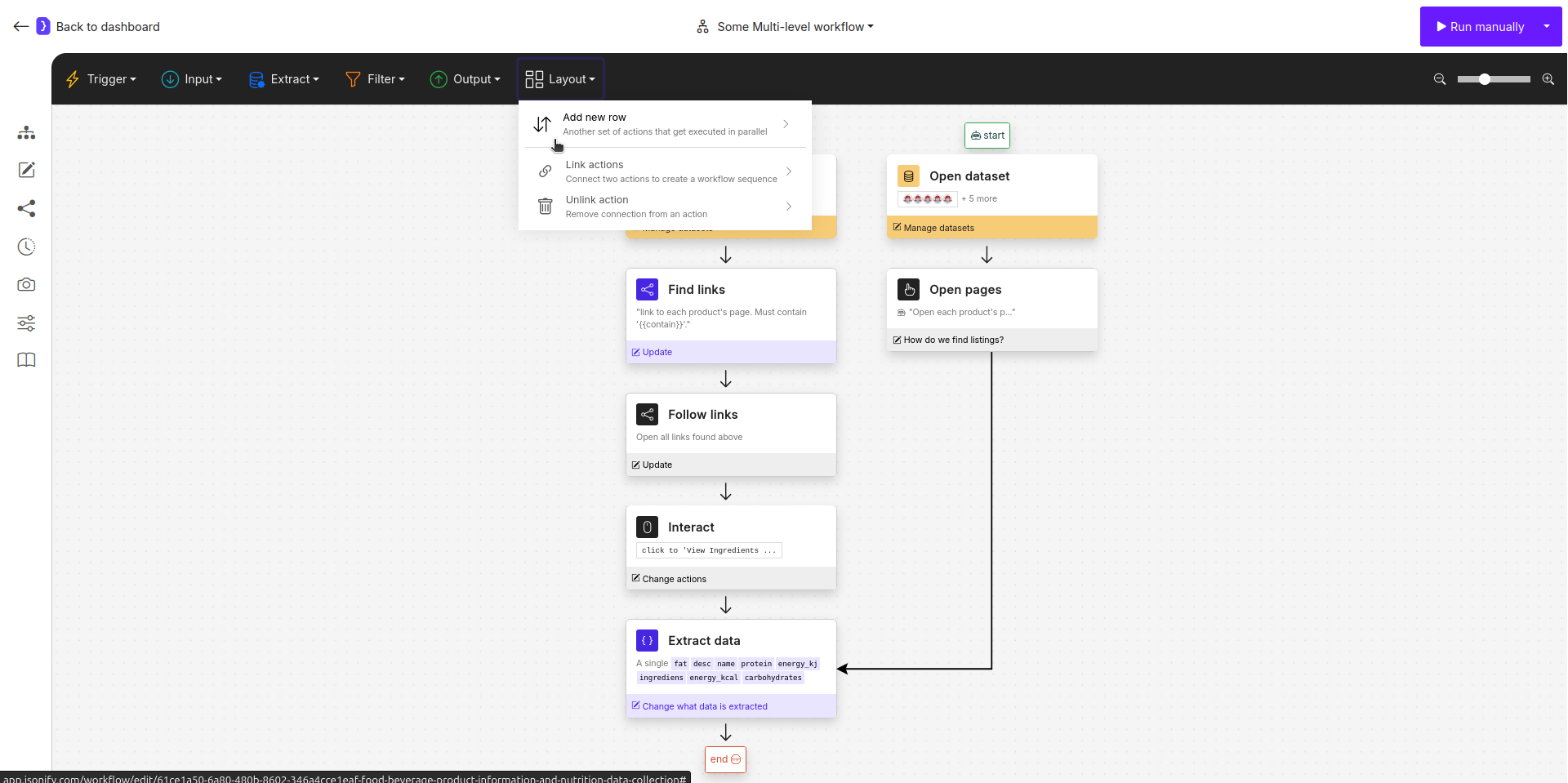Click the camera screenshot icon in the sidebar

coord(26,285)
